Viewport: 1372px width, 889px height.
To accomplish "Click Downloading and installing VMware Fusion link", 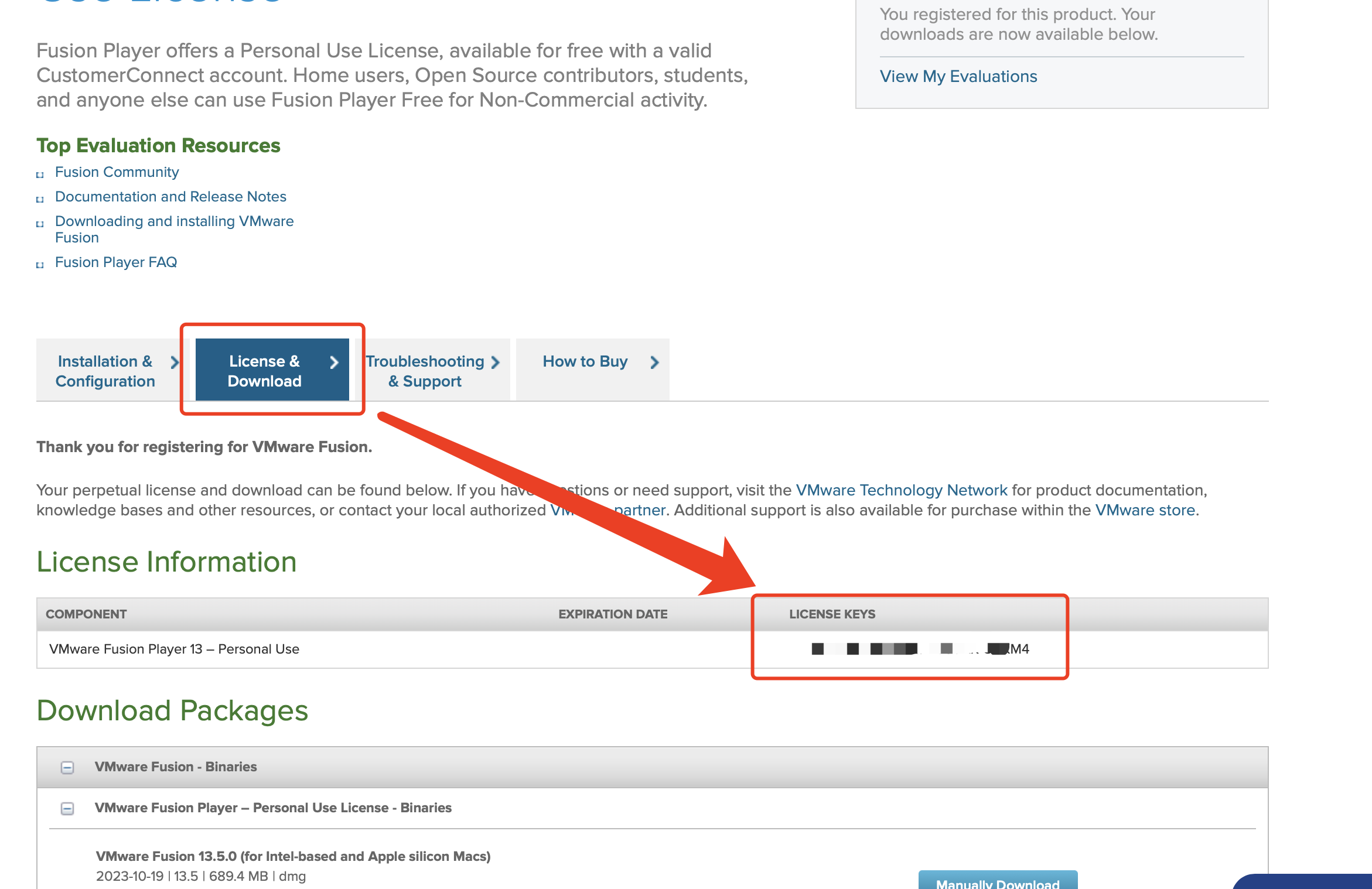I will (176, 229).
